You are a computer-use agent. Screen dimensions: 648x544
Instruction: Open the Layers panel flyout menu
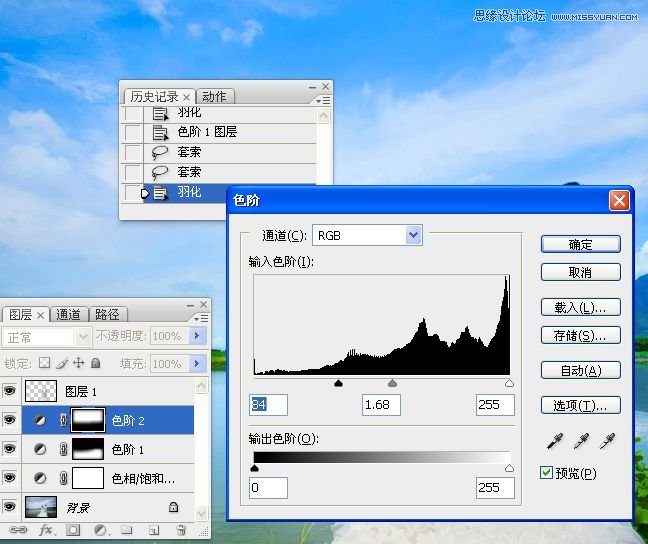coord(201,318)
